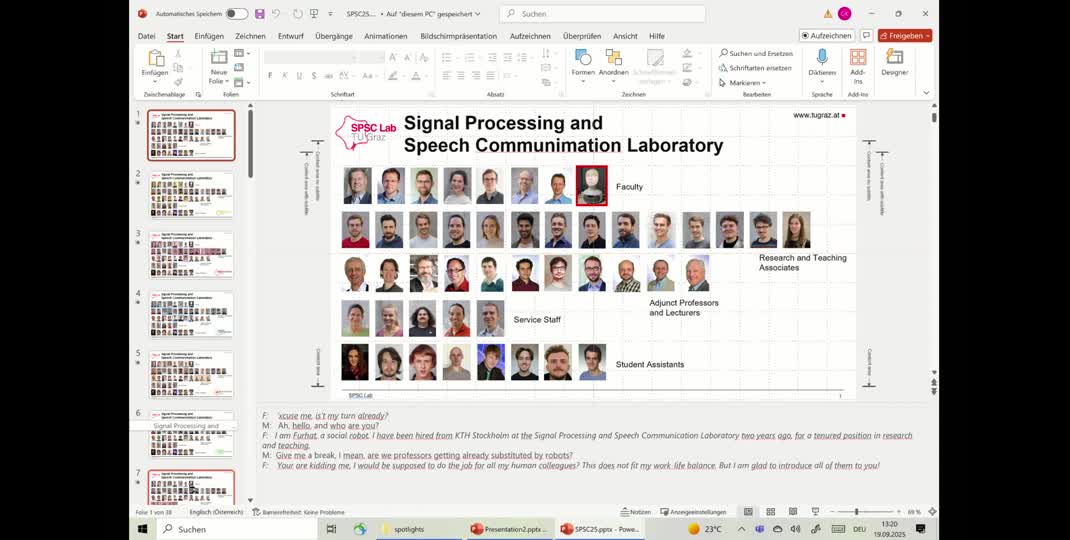Click the Einfügen paste clipboard icon

point(156,59)
